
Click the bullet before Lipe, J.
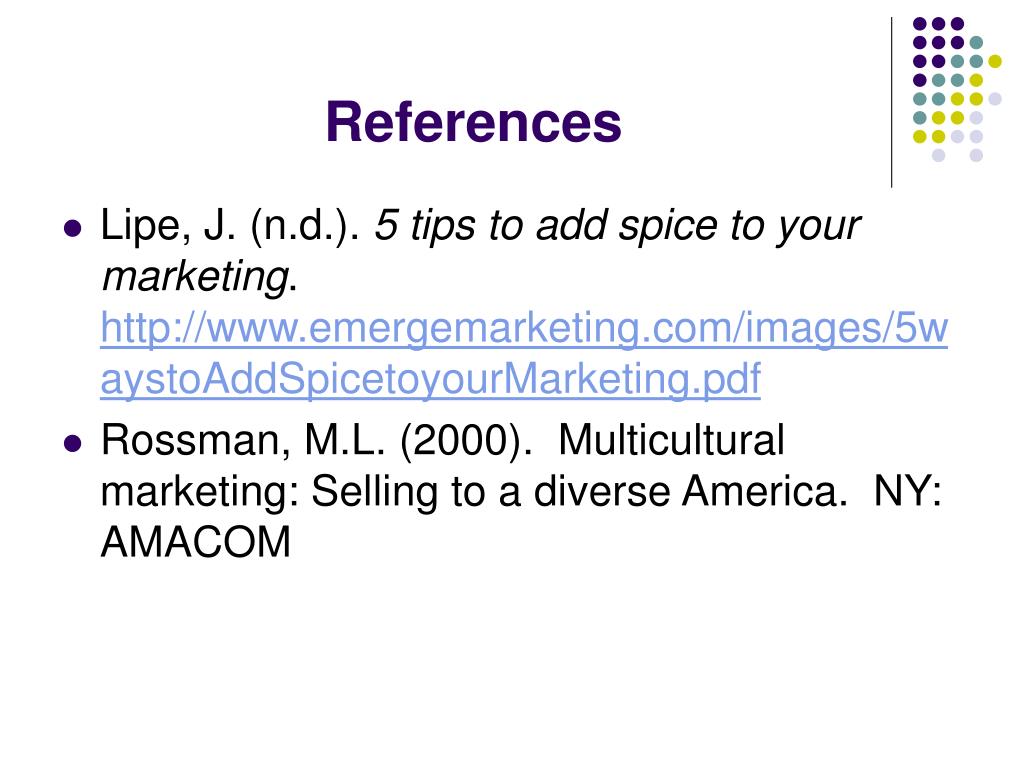(73, 229)
